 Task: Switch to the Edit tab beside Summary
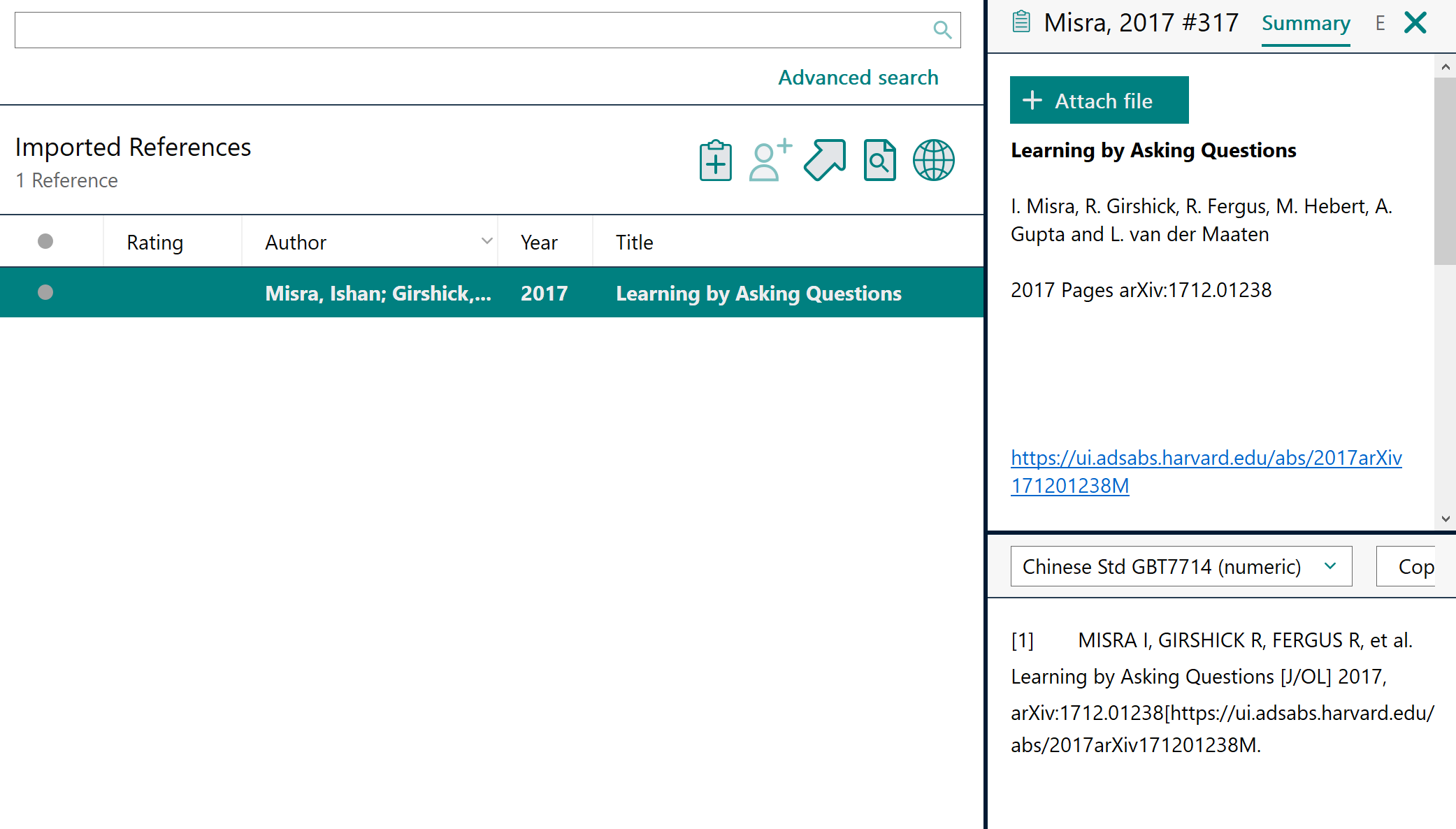1380,24
